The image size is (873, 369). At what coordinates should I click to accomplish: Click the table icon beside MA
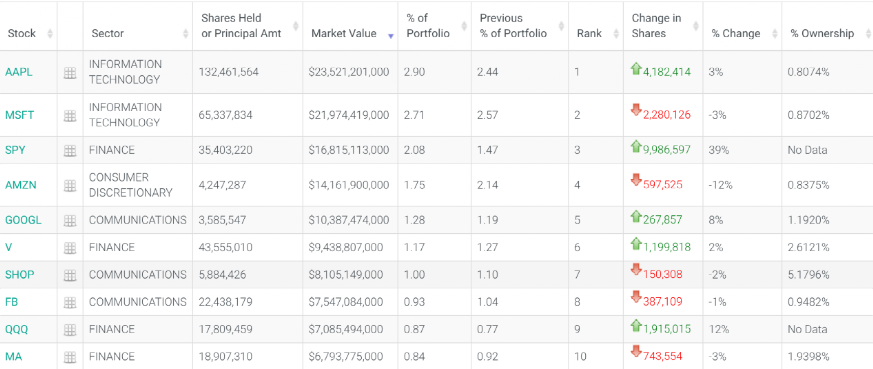pyautogui.click(x=70, y=357)
